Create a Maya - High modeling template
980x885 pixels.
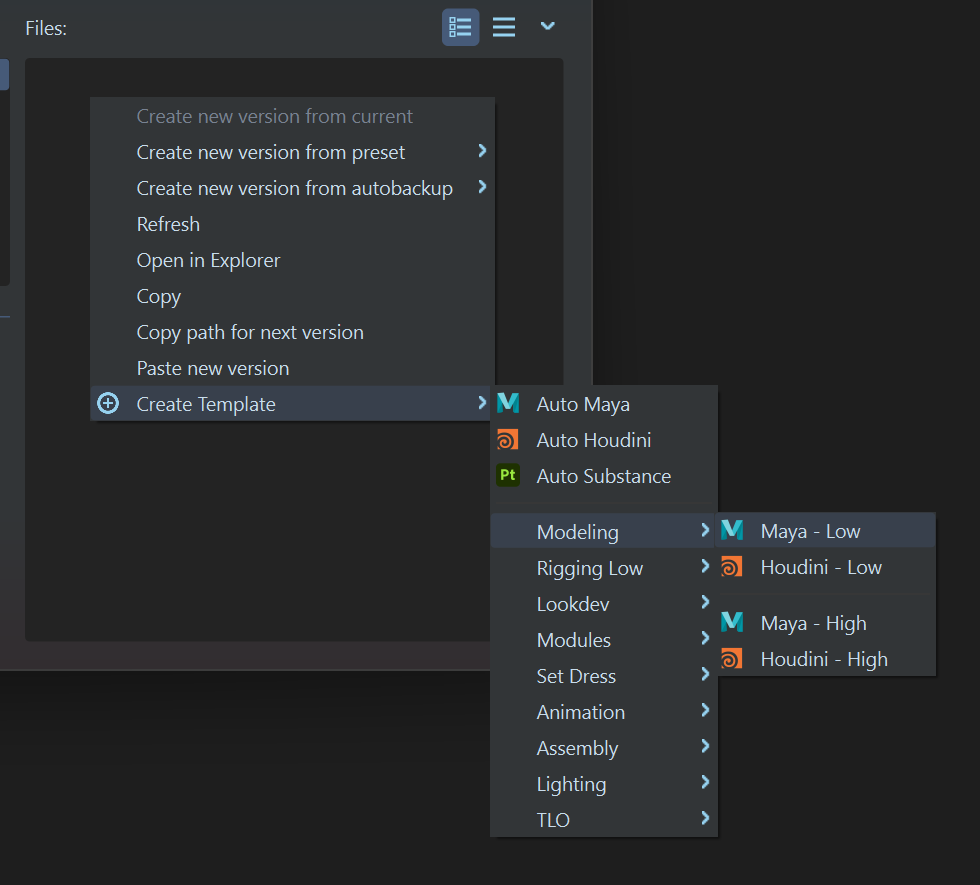(825, 622)
